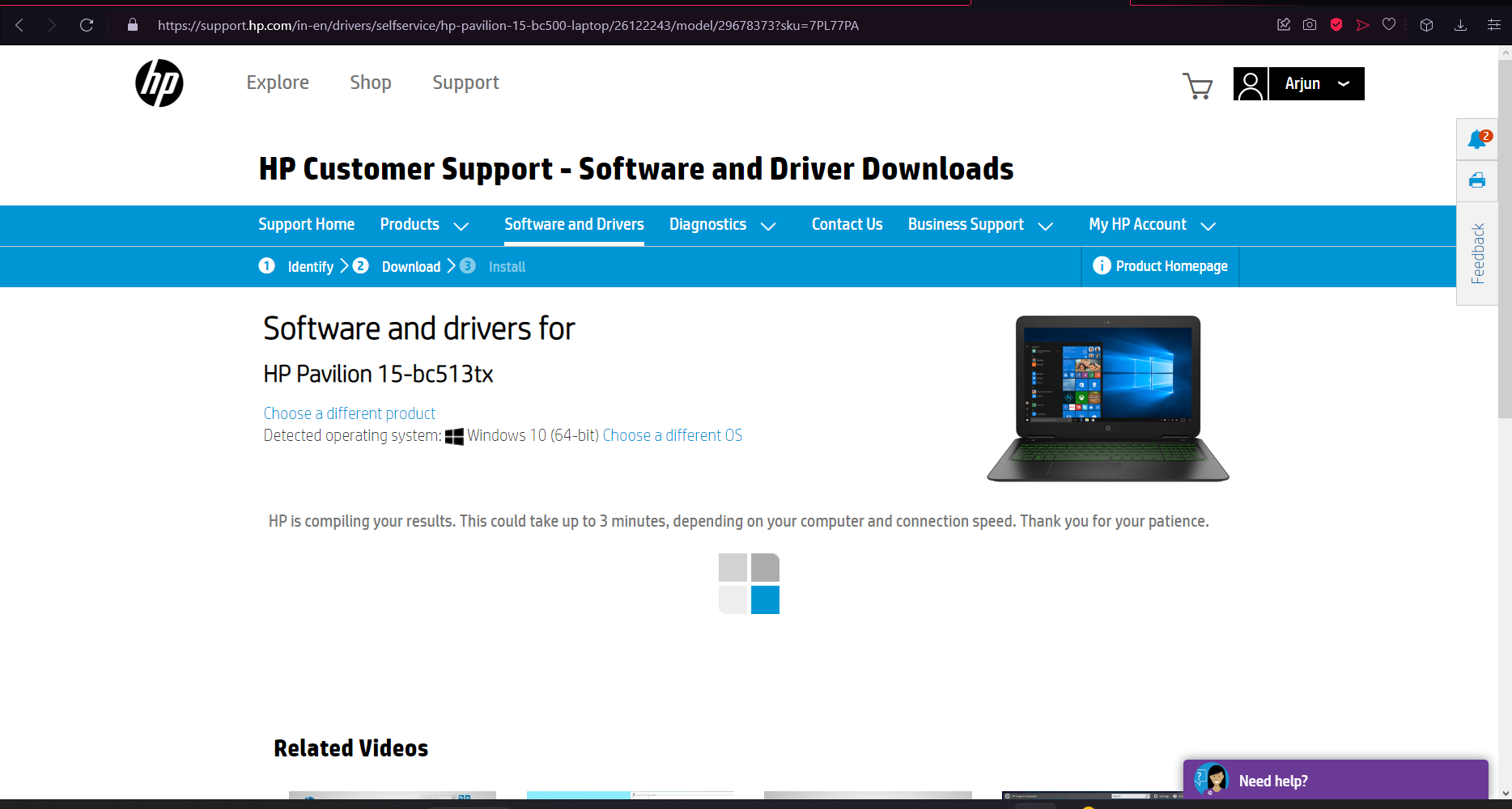Expand the Diagnostics dropdown menu
Image resolution: width=1512 pixels, height=809 pixels.
(722, 225)
